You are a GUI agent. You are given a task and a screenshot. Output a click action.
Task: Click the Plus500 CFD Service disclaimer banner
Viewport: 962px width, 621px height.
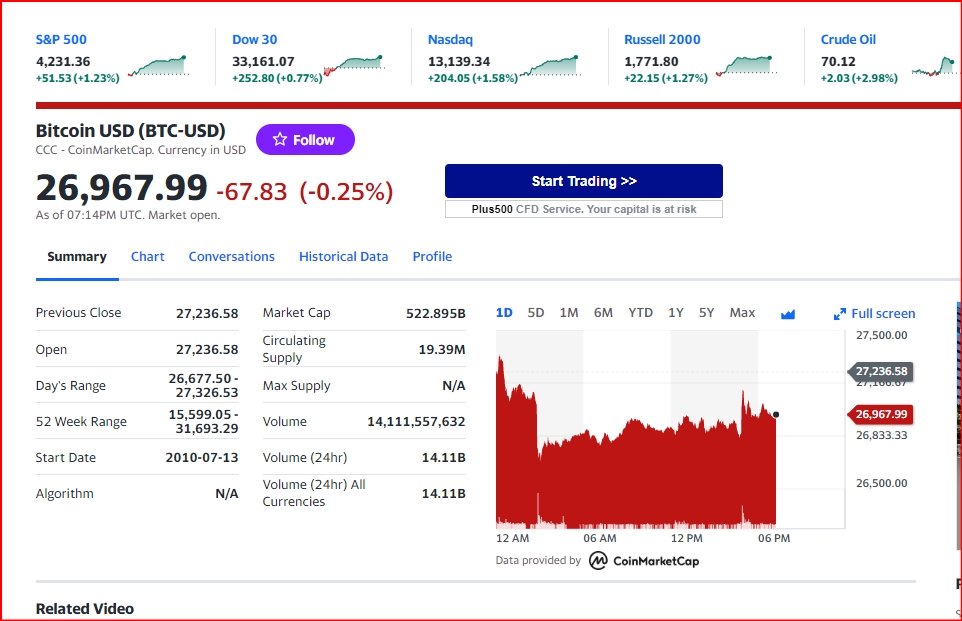point(583,209)
